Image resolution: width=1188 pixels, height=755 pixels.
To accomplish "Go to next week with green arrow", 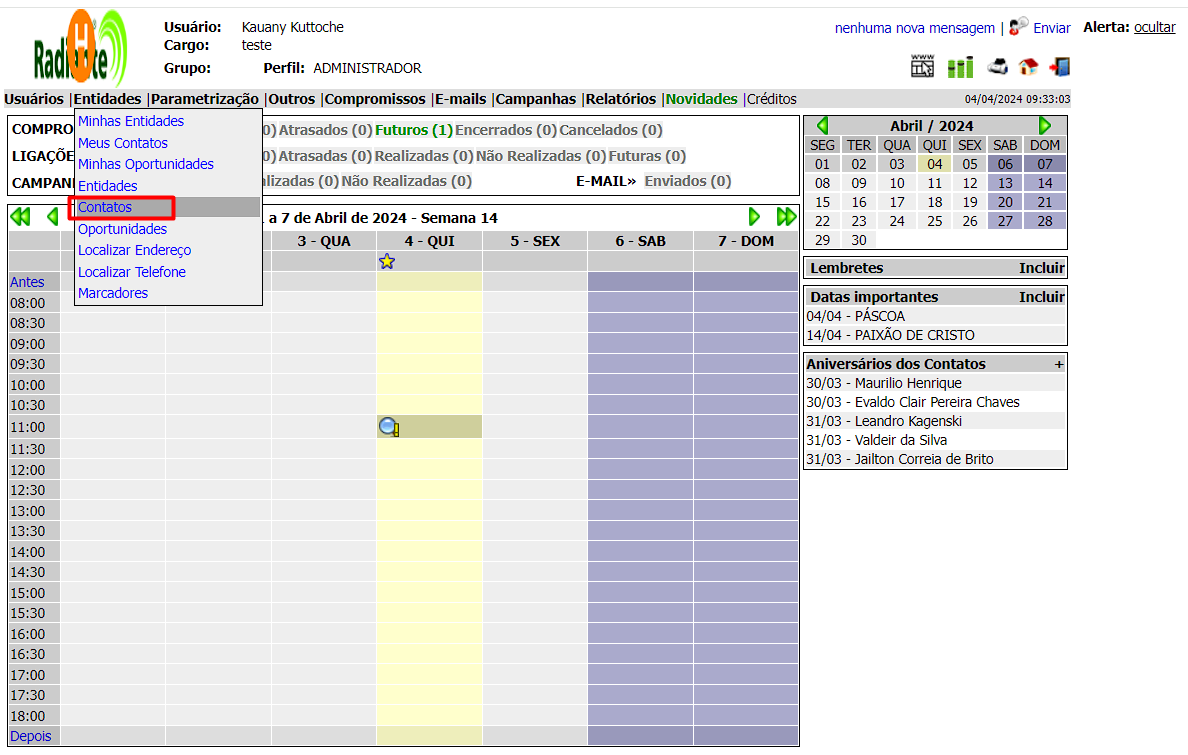I will tap(755, 217).
